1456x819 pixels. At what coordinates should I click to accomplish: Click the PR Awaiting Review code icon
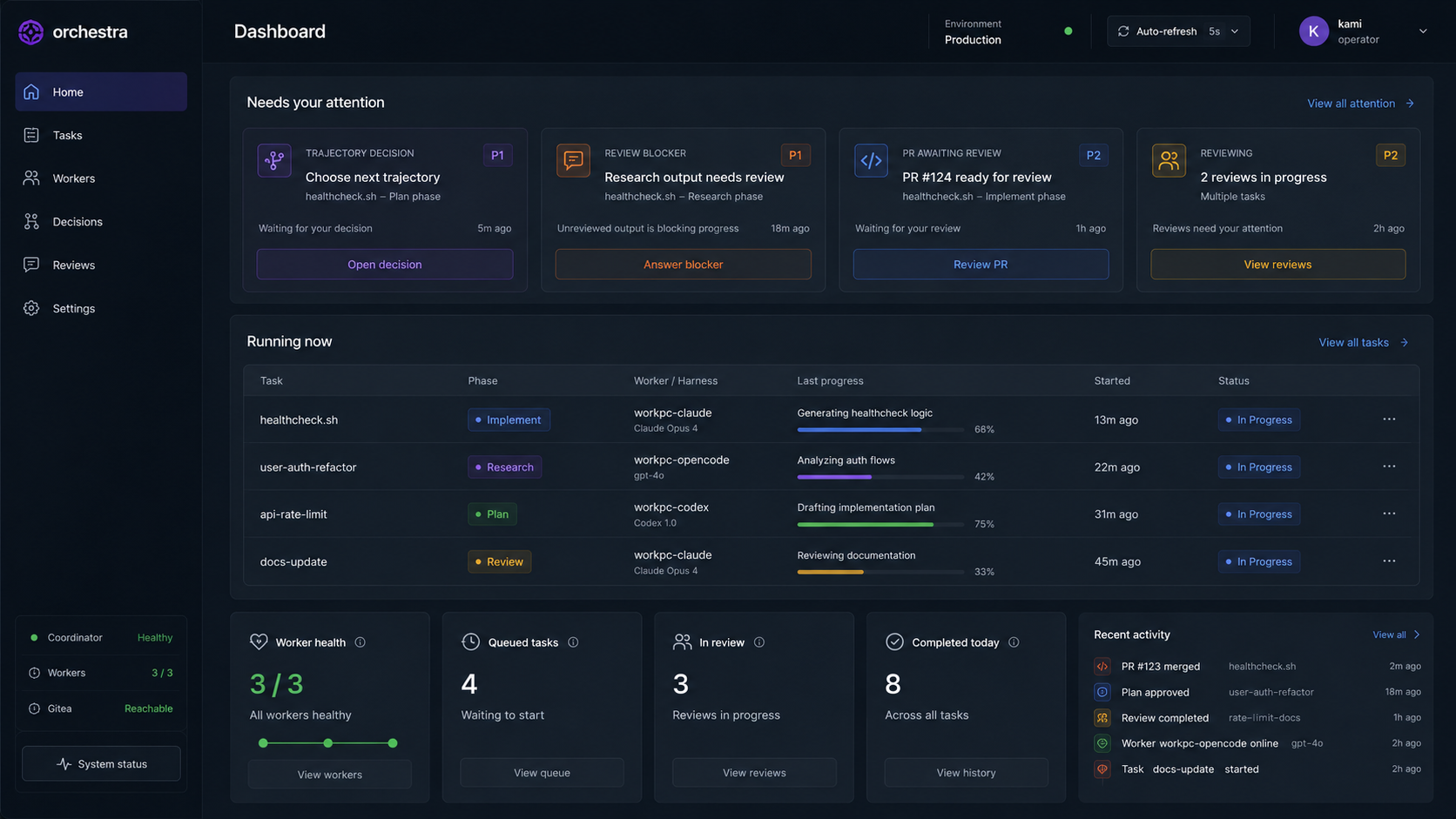click(x=871, y=161)
